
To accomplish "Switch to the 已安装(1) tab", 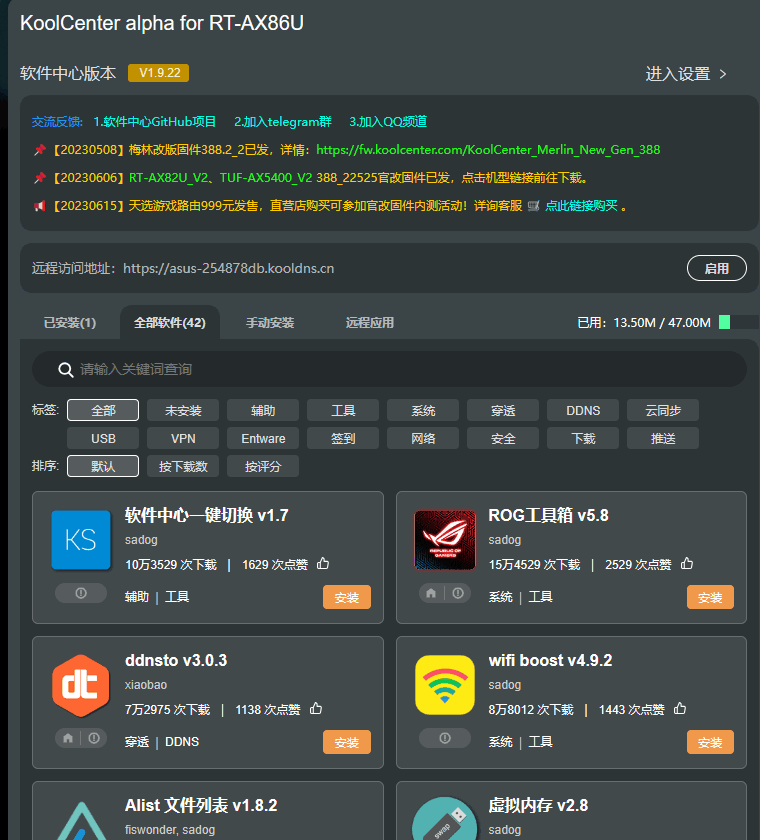I will (70, 322).
